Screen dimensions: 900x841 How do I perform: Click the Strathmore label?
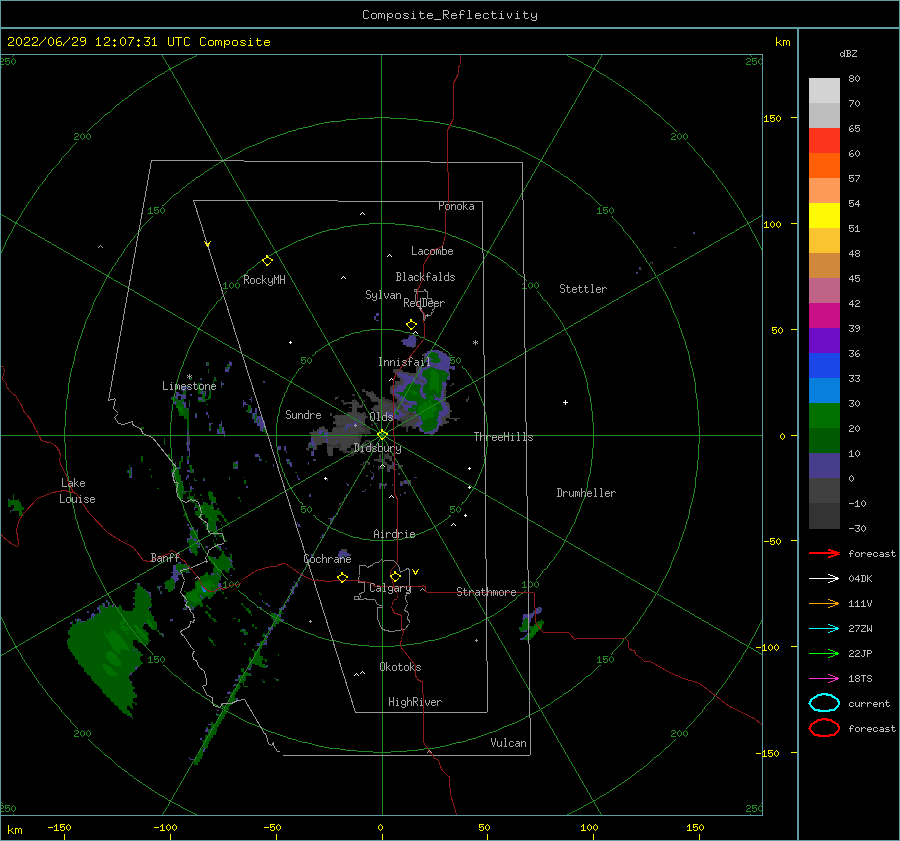[486, 592]
